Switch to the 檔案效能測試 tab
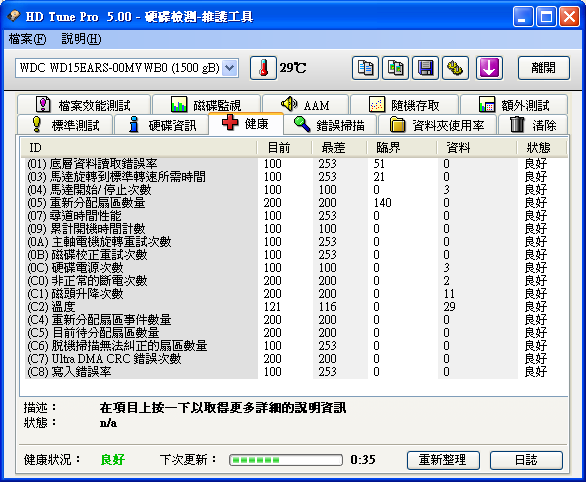The width and height of the screenshot is (586, 482). (x=84, y=105)
